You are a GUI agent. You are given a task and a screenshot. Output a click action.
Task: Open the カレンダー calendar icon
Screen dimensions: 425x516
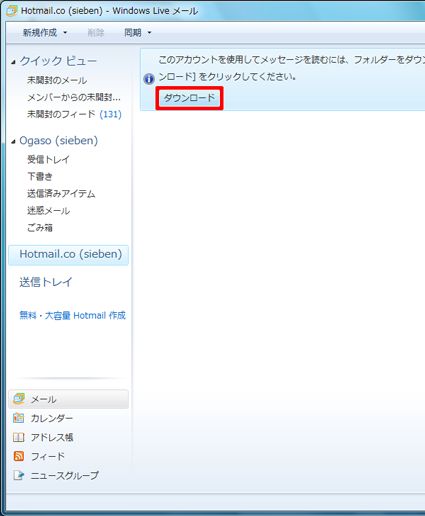pos(19,418)
